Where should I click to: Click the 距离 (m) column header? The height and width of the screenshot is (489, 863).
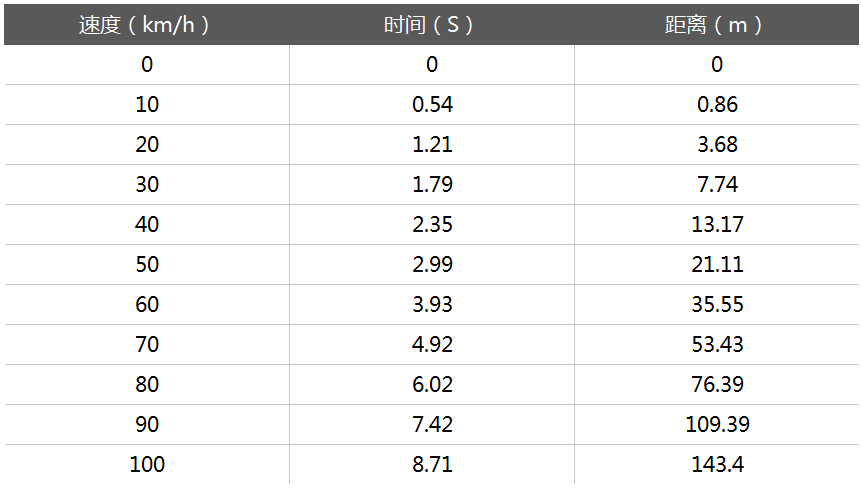(717, 25)
